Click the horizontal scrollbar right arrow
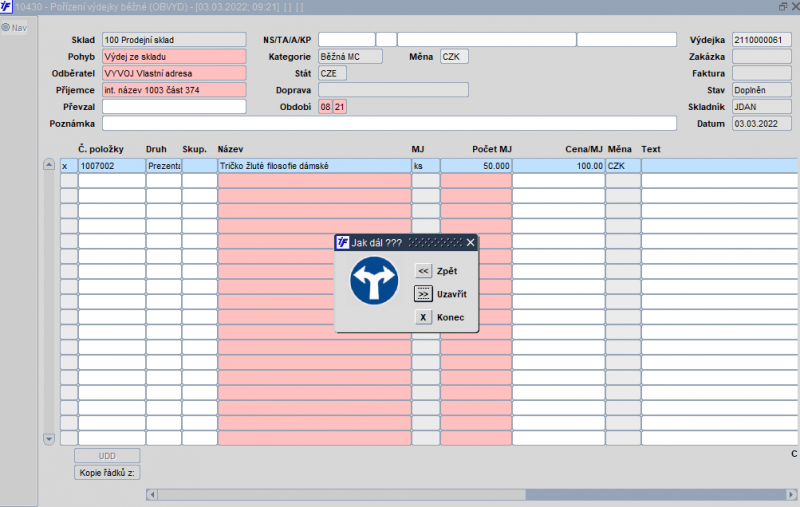Viewport: 800px width, 507px height. pyautogui.click(x=791, y=494)
